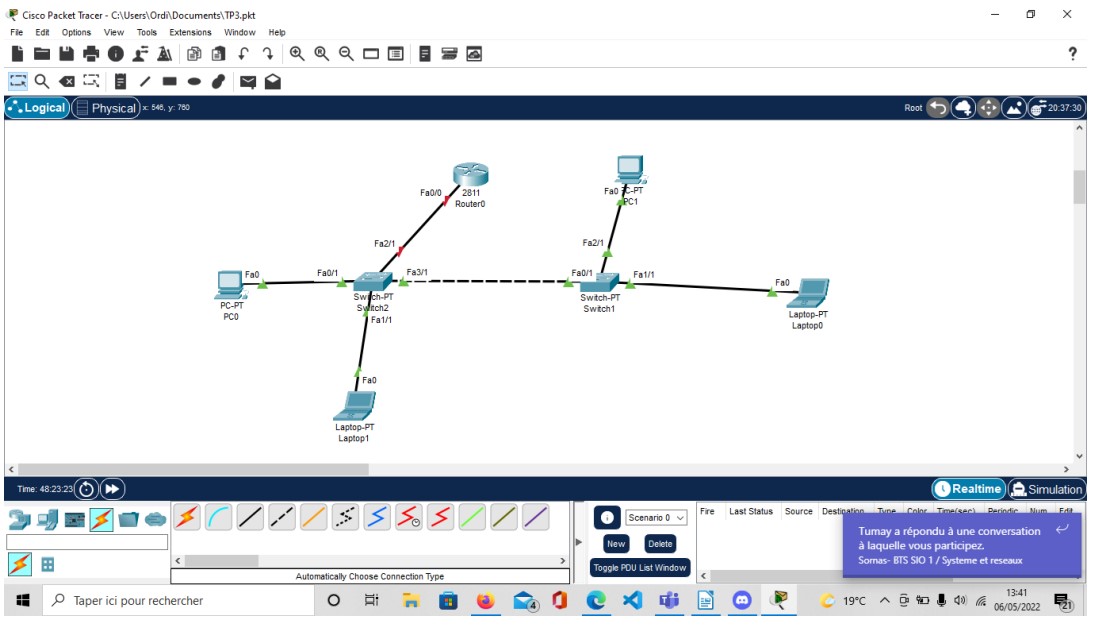Choose the End Devices category
1102x627 pixels.
[47, 520]
